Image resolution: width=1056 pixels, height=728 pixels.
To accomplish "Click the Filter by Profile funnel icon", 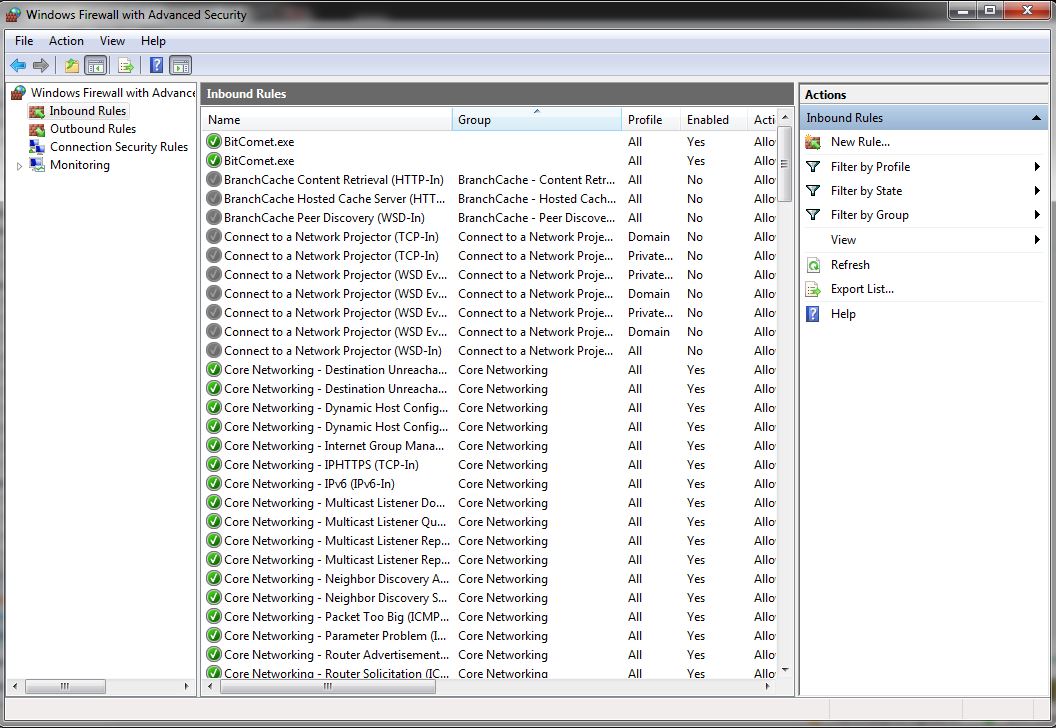I will (814, 167).
